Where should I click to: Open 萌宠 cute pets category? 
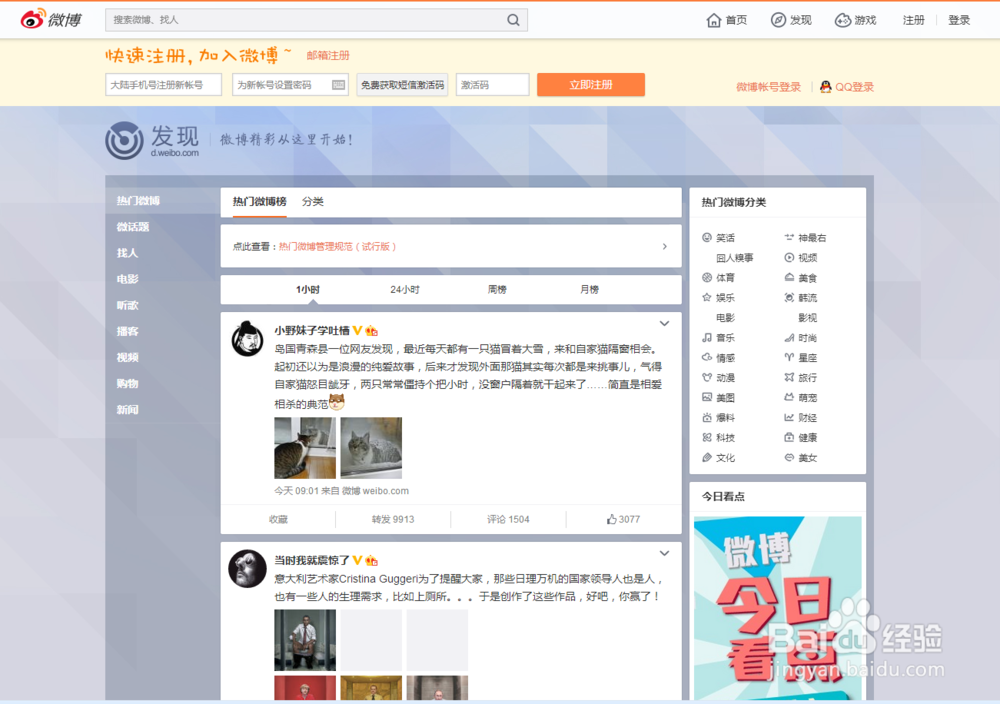pos(800,397)
